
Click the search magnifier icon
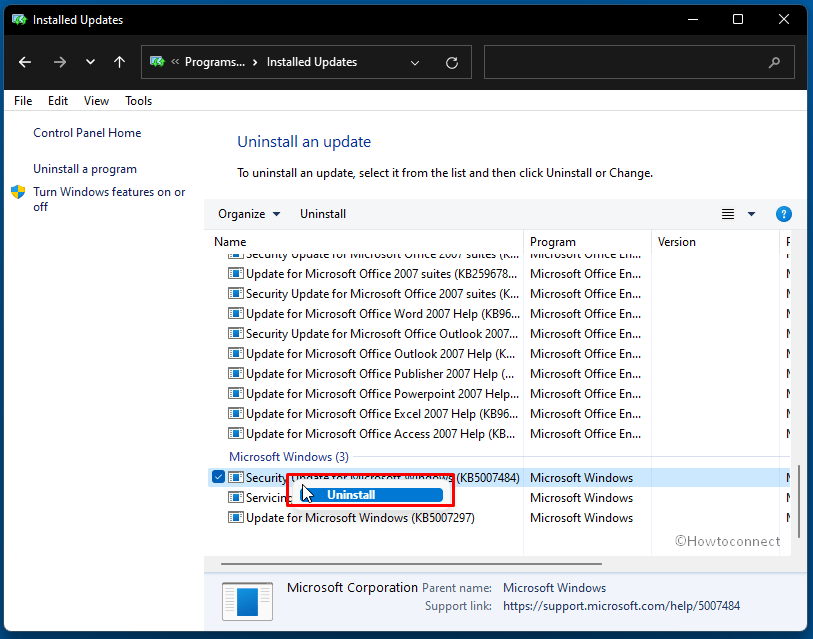pos(774,63)
